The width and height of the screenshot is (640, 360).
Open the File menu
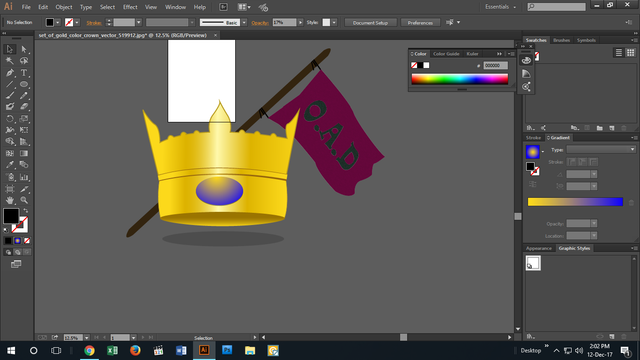(x=26, y=7)
